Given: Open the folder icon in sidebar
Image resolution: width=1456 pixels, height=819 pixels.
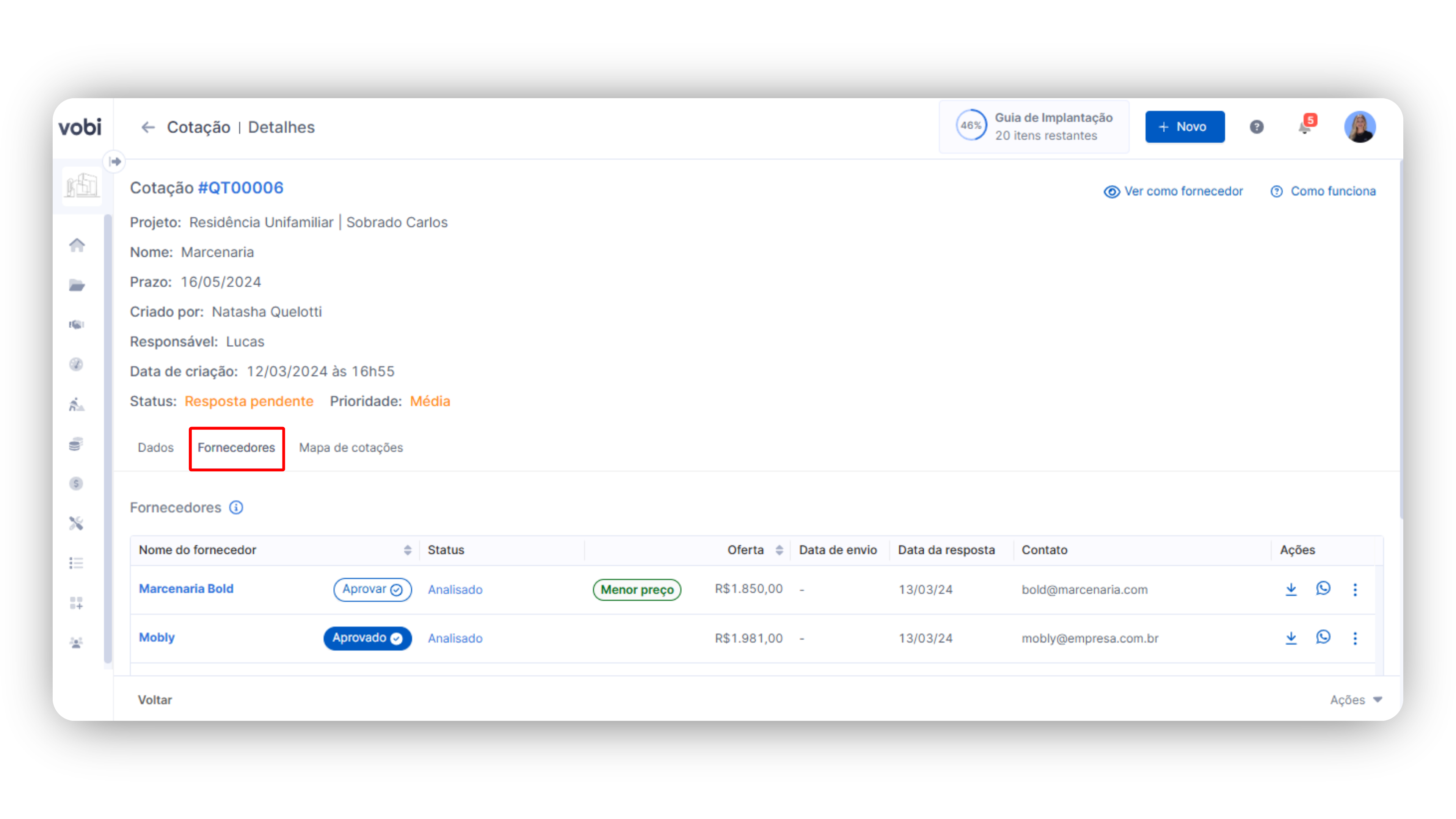Looking at the screenshot, I should (x=77, y=285).
